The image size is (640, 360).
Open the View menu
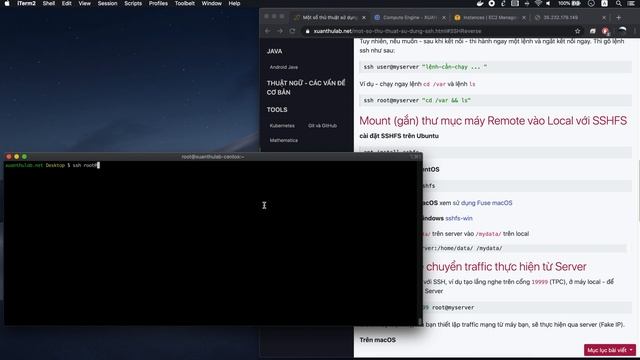[84, 4]
